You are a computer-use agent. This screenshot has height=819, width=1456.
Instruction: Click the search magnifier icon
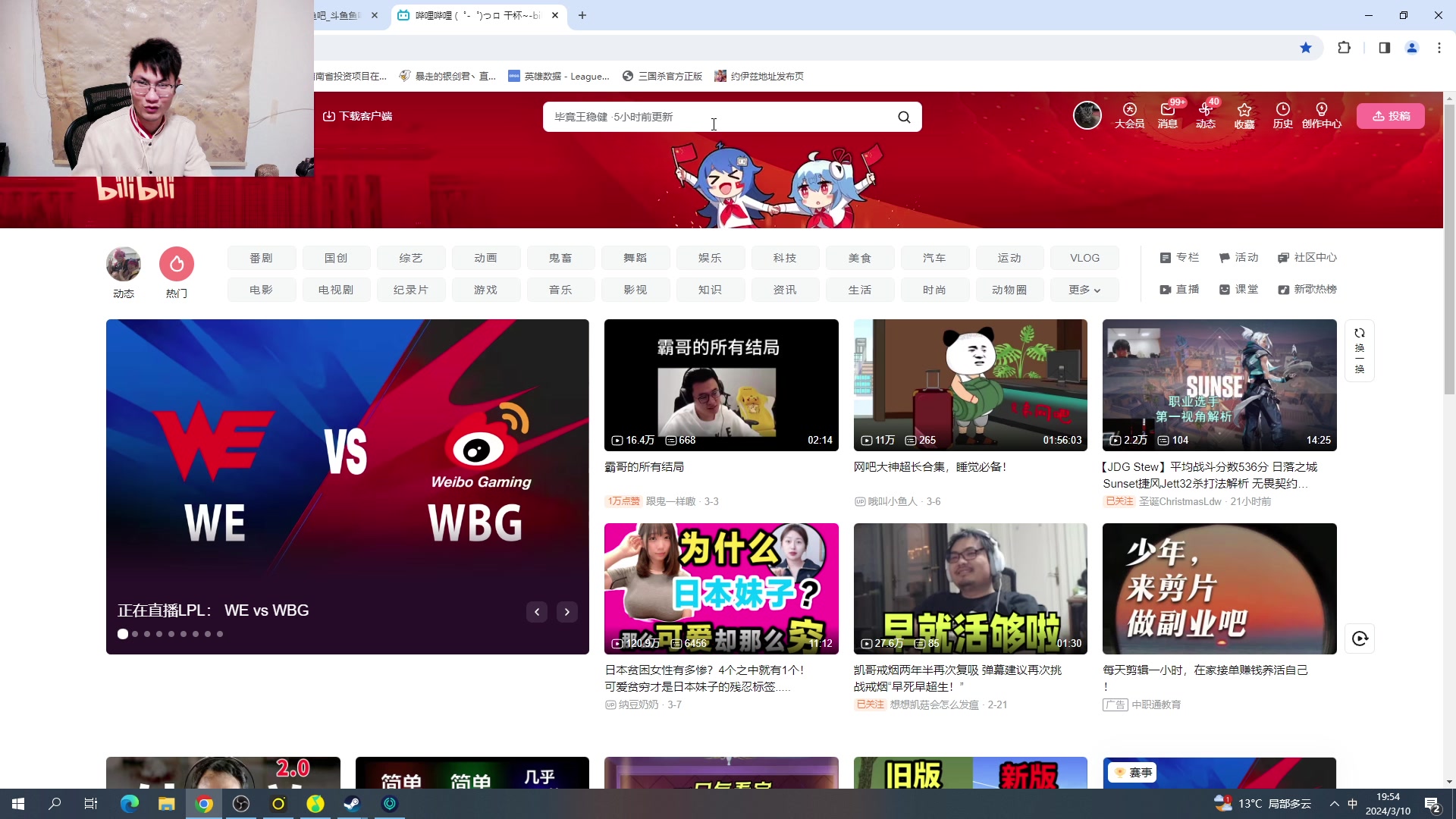[x=904, y=117]
